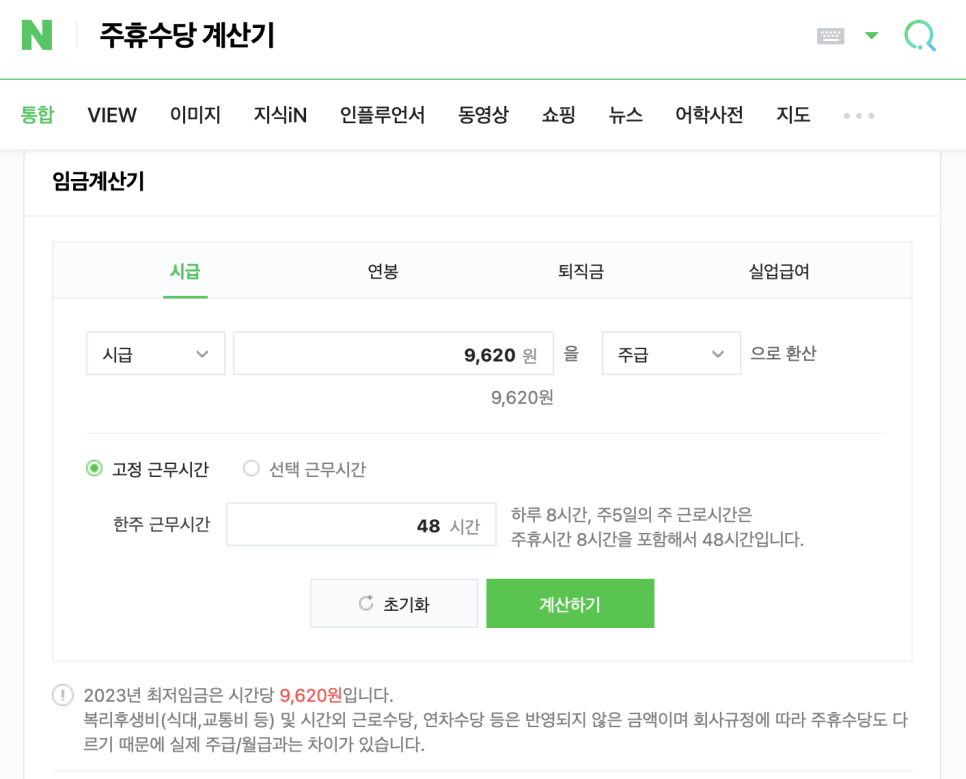Click the 으로 환산 label
The width and height of the screenshot is (966, 779).
(x=783, y=353)
